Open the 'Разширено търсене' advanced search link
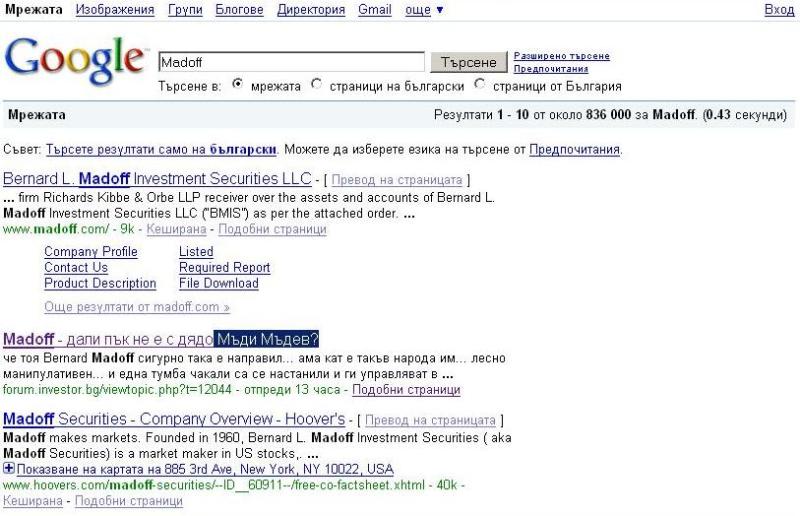The height and width of the screenshot is (516, 800). coord(561,56)
